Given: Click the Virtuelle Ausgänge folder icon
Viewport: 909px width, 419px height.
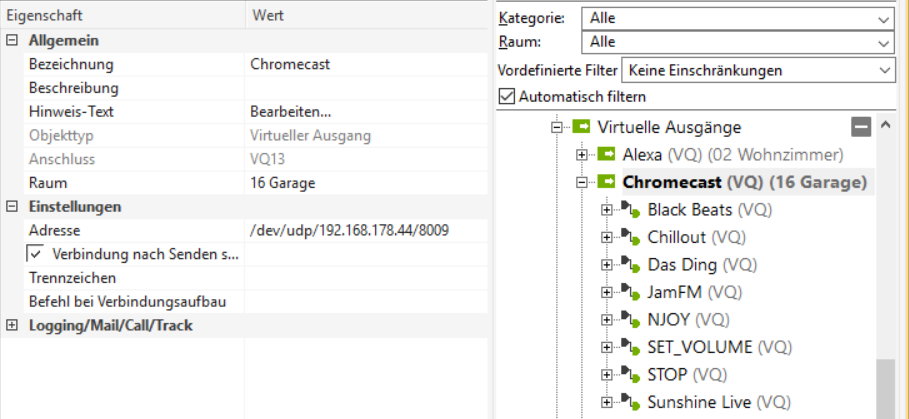Looking at the screenshot, I should click(582, 127).
